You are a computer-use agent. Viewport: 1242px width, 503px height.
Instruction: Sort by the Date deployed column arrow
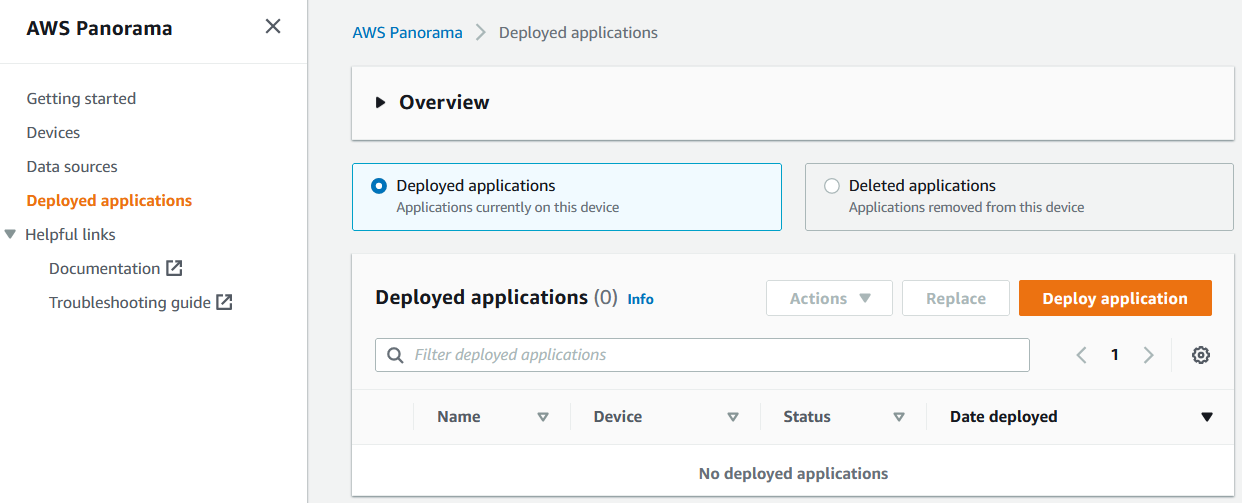1206,417
